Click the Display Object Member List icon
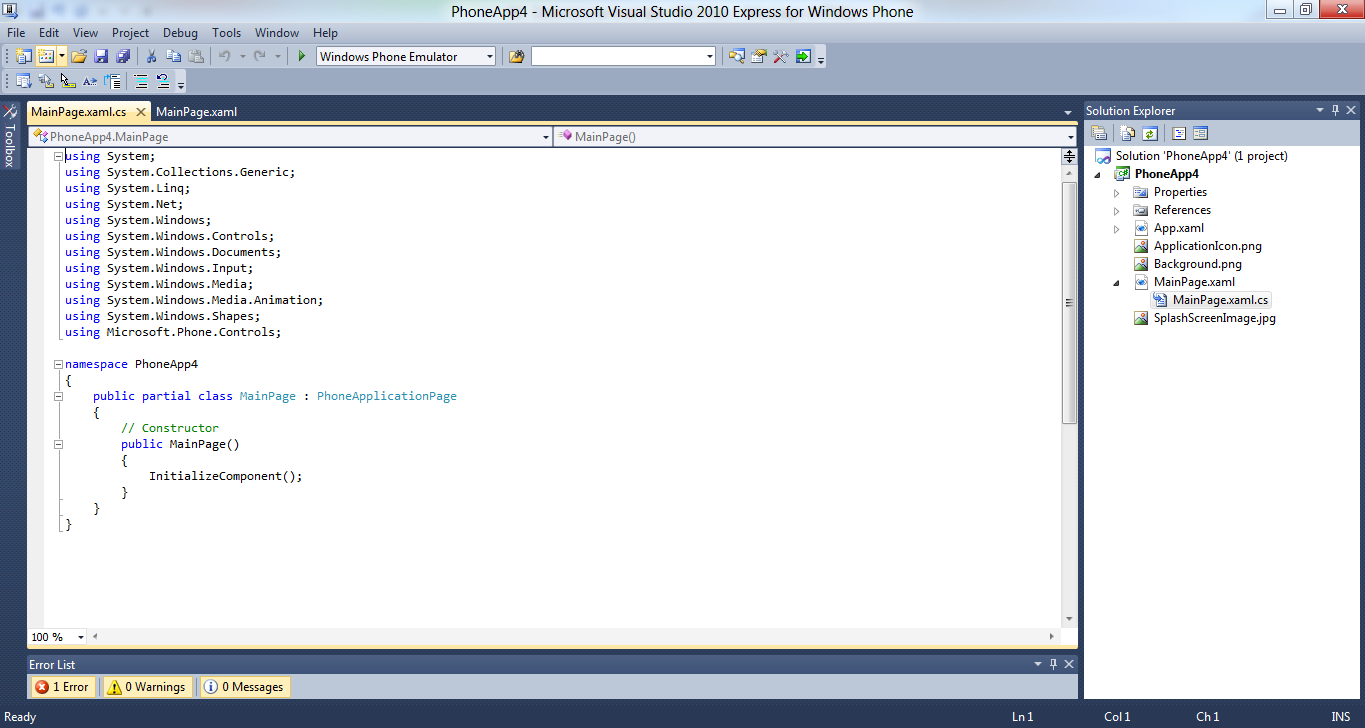The image size is (1365, 728). tap(23, 82)
